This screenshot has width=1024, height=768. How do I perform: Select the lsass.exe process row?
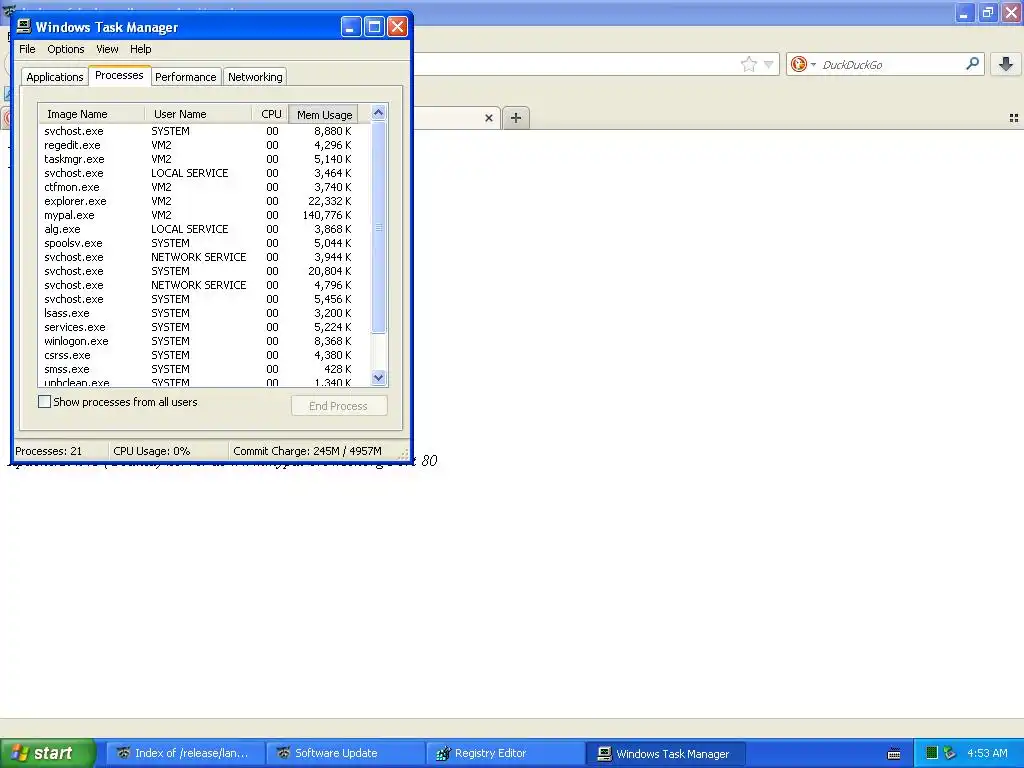[x=204, y=313]
